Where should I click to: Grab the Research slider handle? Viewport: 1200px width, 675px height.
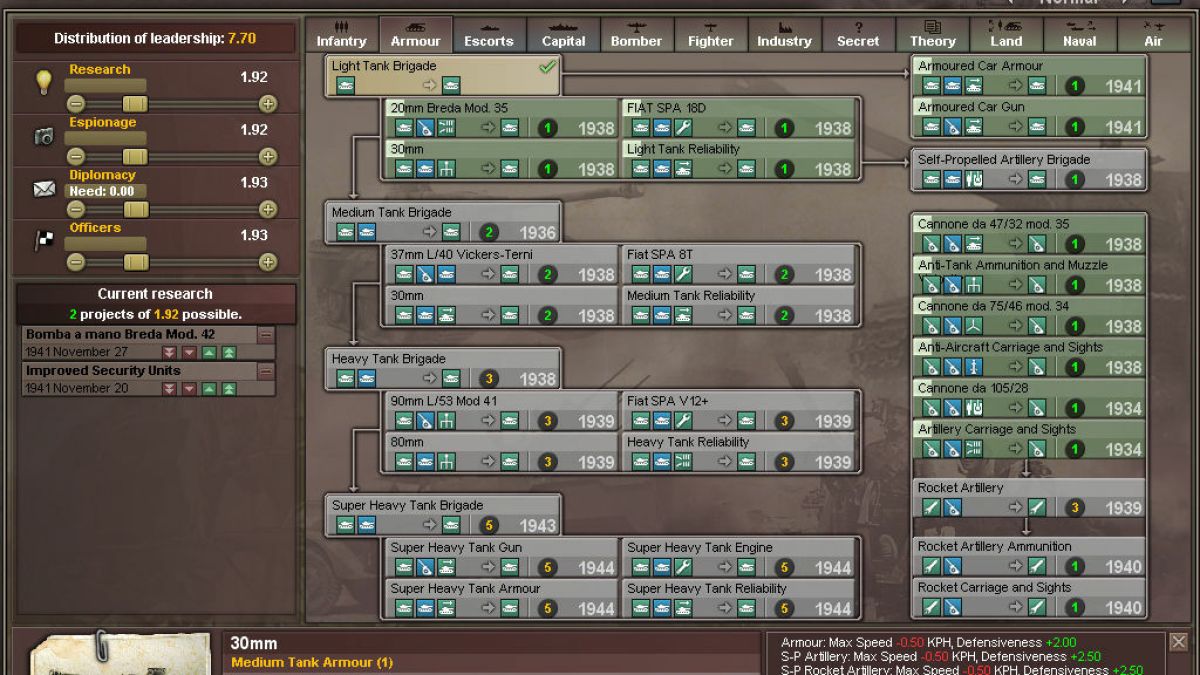(135, 104)
